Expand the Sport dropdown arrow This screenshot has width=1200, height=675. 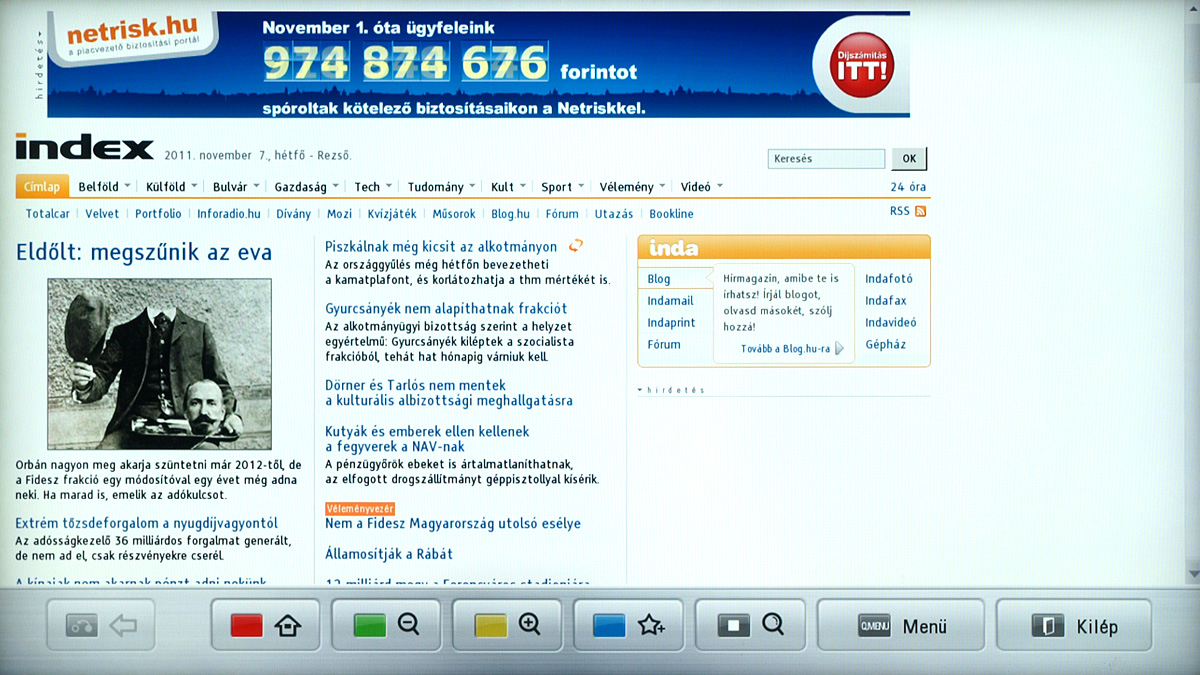(582, 186)
